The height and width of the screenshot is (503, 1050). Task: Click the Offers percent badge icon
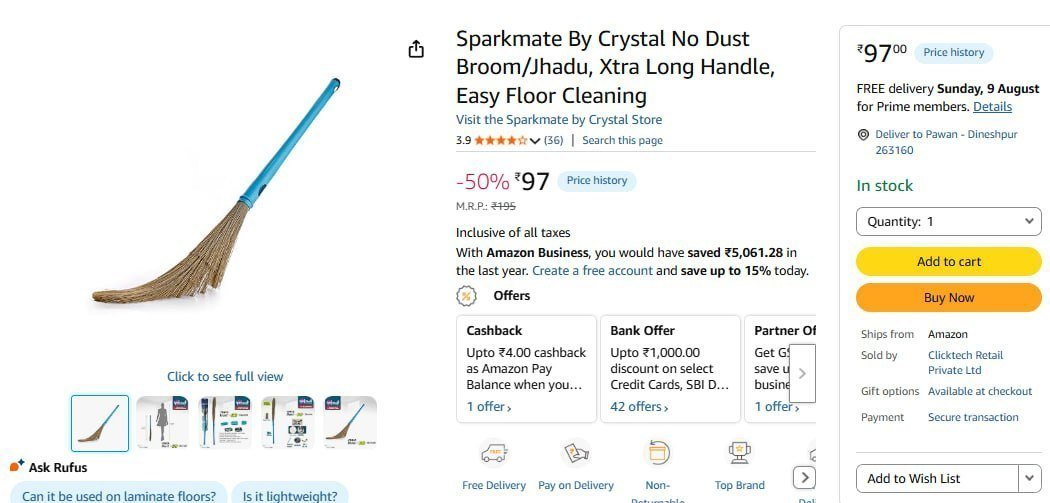click(466, 295)
